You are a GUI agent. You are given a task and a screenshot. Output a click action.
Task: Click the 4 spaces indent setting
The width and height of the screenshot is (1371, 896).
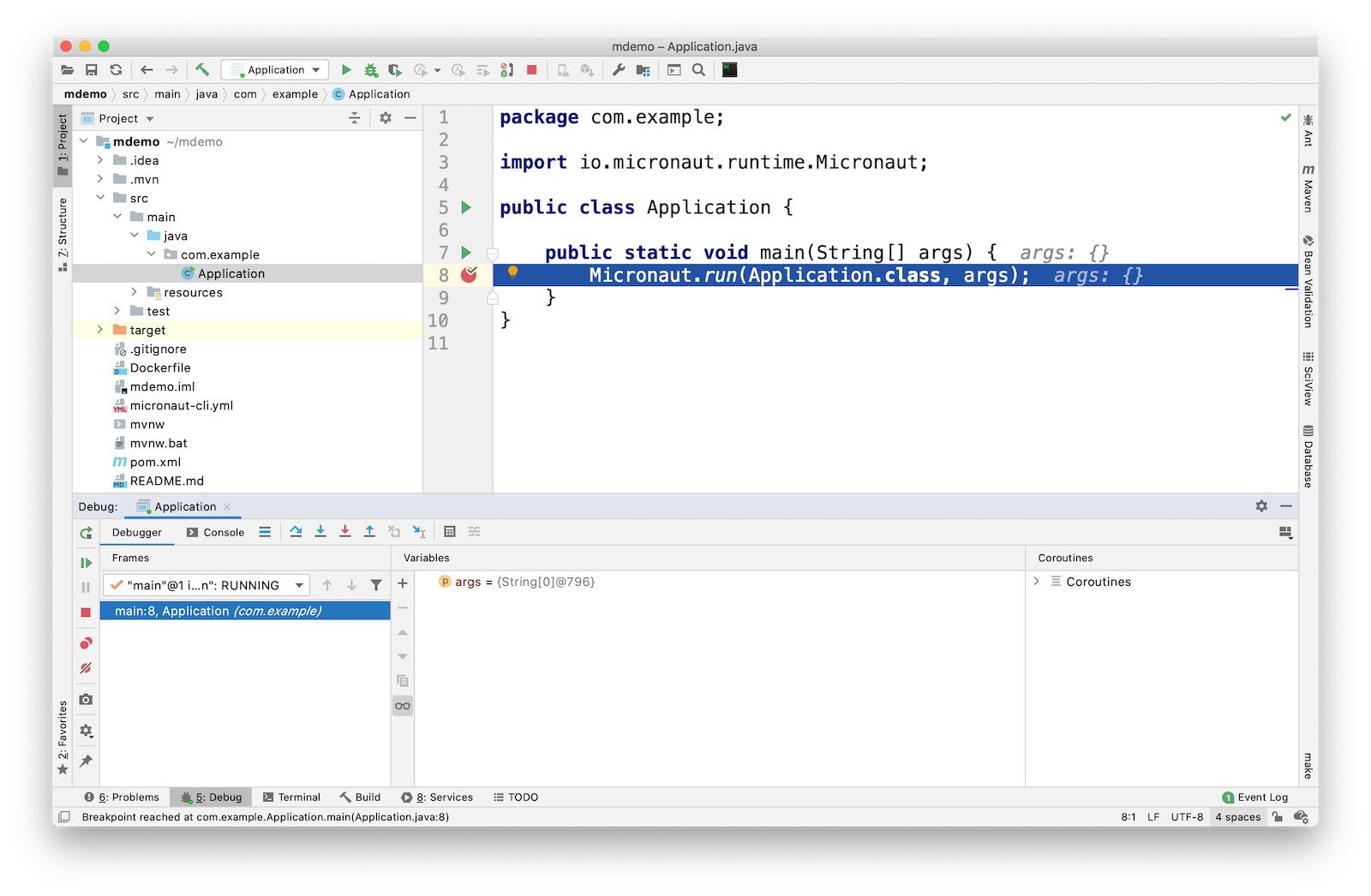tap(1237, 816)
